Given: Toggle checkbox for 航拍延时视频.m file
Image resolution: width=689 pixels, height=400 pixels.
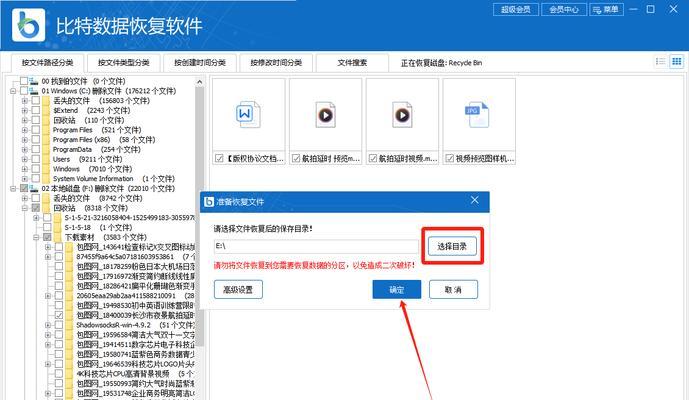Looking at the screenshot, I should (x=373, y=158).
